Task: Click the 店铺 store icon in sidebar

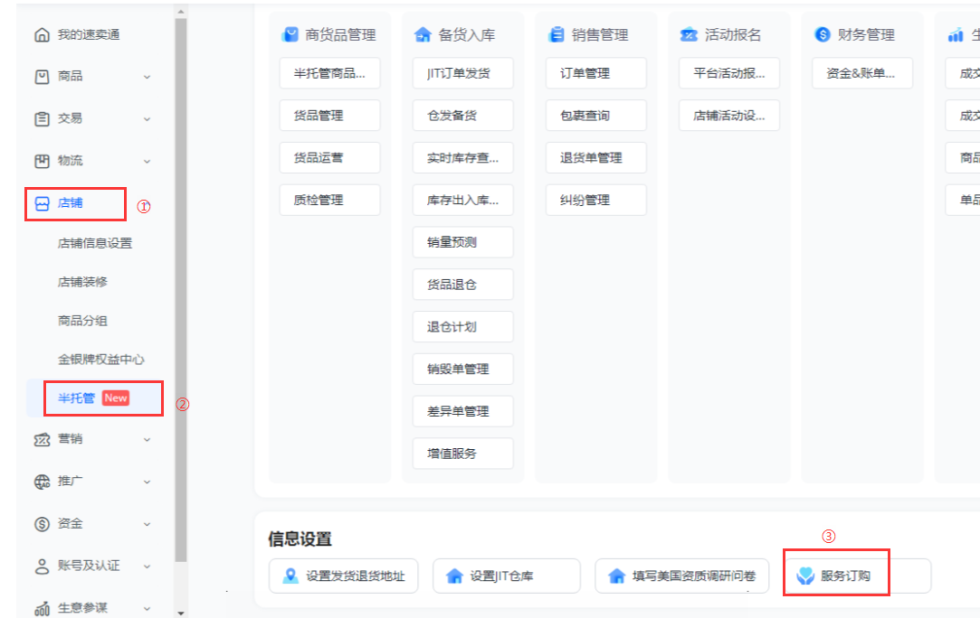Action: coord(42,204)
